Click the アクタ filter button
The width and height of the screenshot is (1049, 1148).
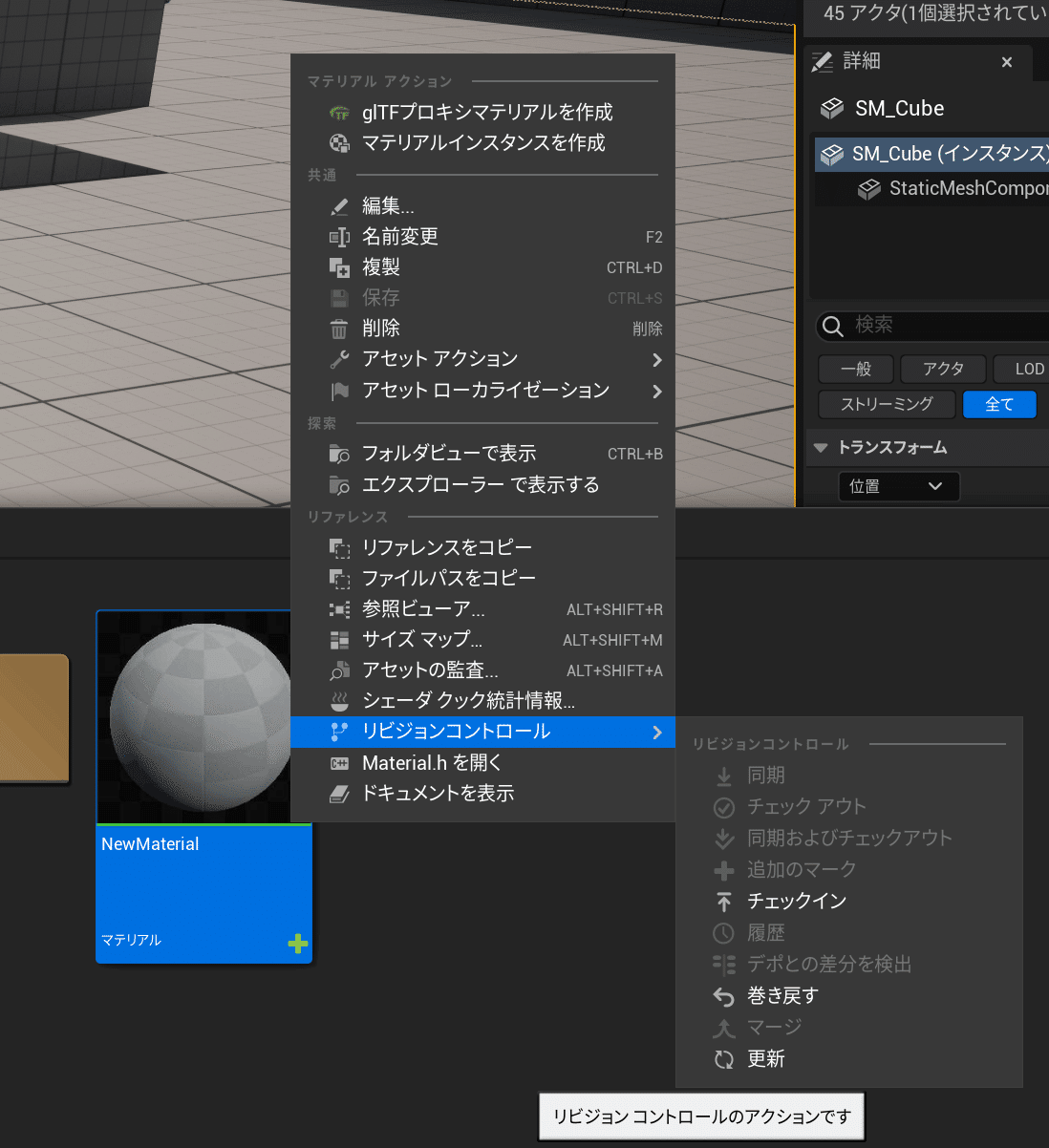943,369
